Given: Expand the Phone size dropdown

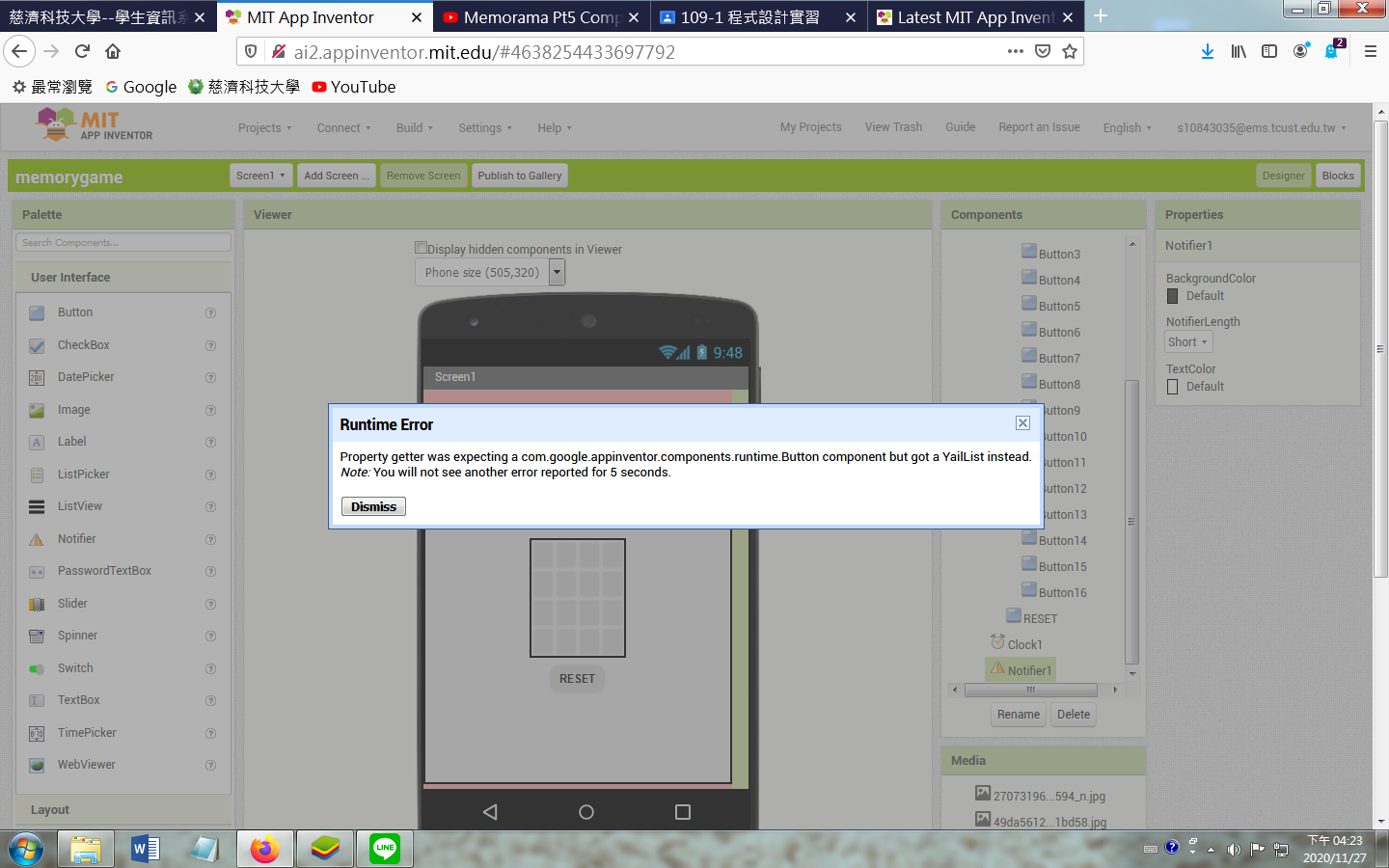Looking at the screenshot, I should [557, 273].
